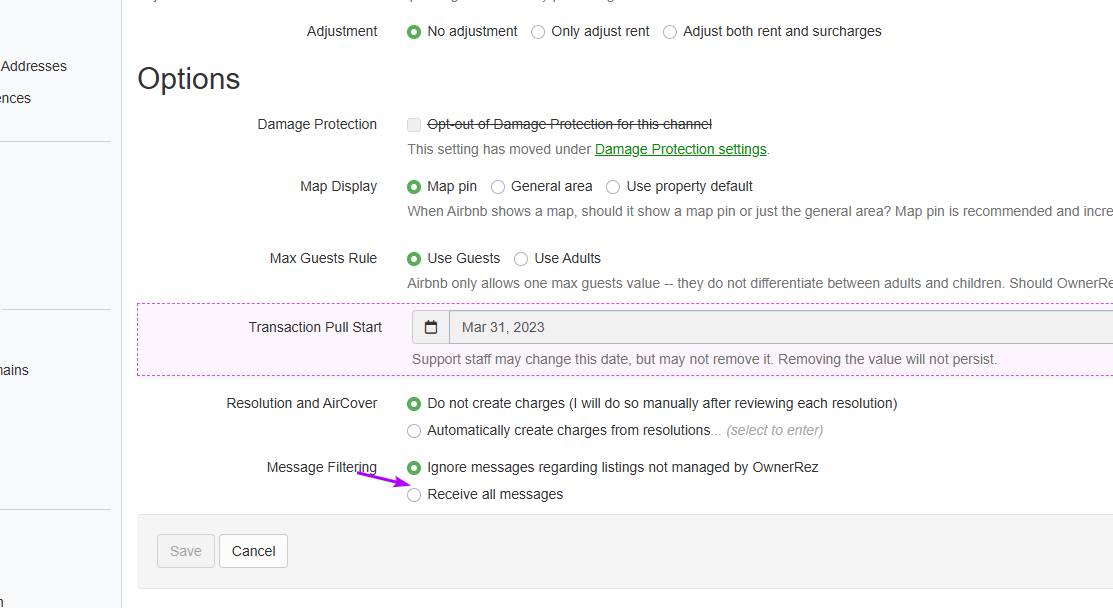The height and width of the screenshot is (608, 1113).
Task: Toggle Opt-out of Damage Protection checkbox
Action: pyautogui.click(x=414, y=125)
